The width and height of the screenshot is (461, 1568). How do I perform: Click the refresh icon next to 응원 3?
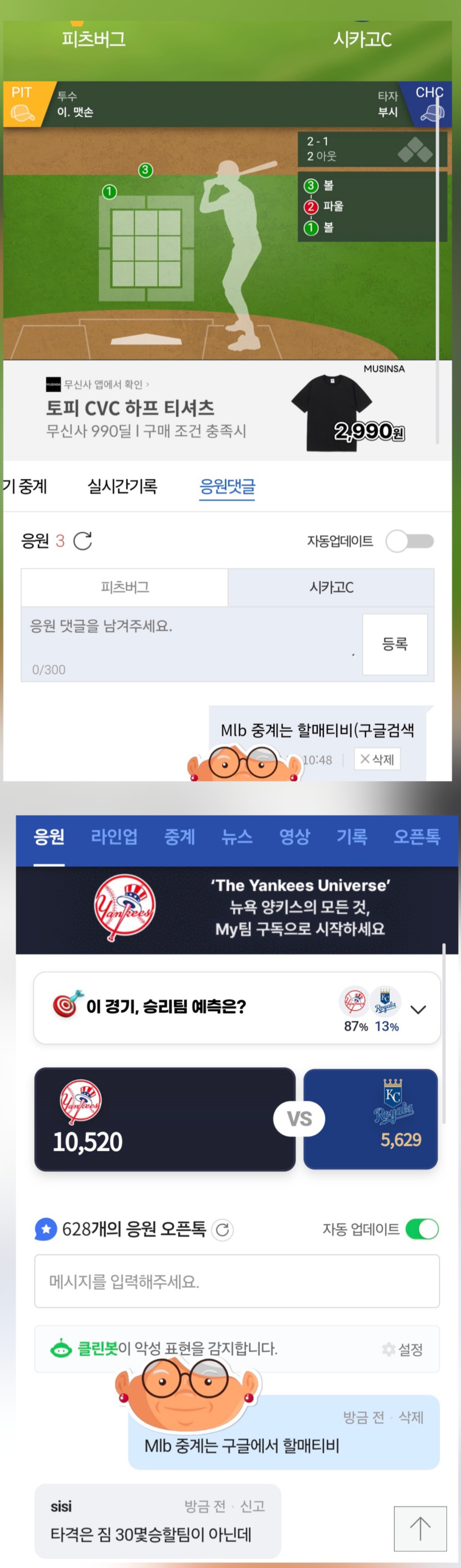click(x=83, y=541)
